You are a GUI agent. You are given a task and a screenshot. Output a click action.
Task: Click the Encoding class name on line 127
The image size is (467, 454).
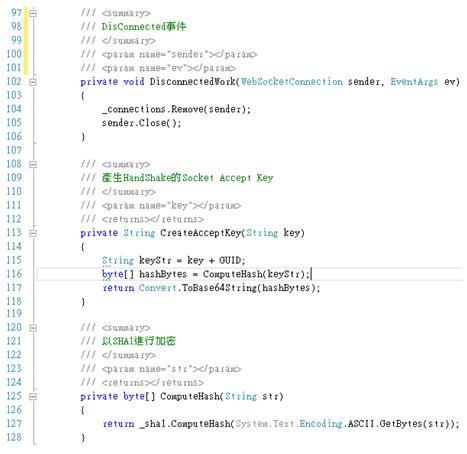[x=321, y=424]
